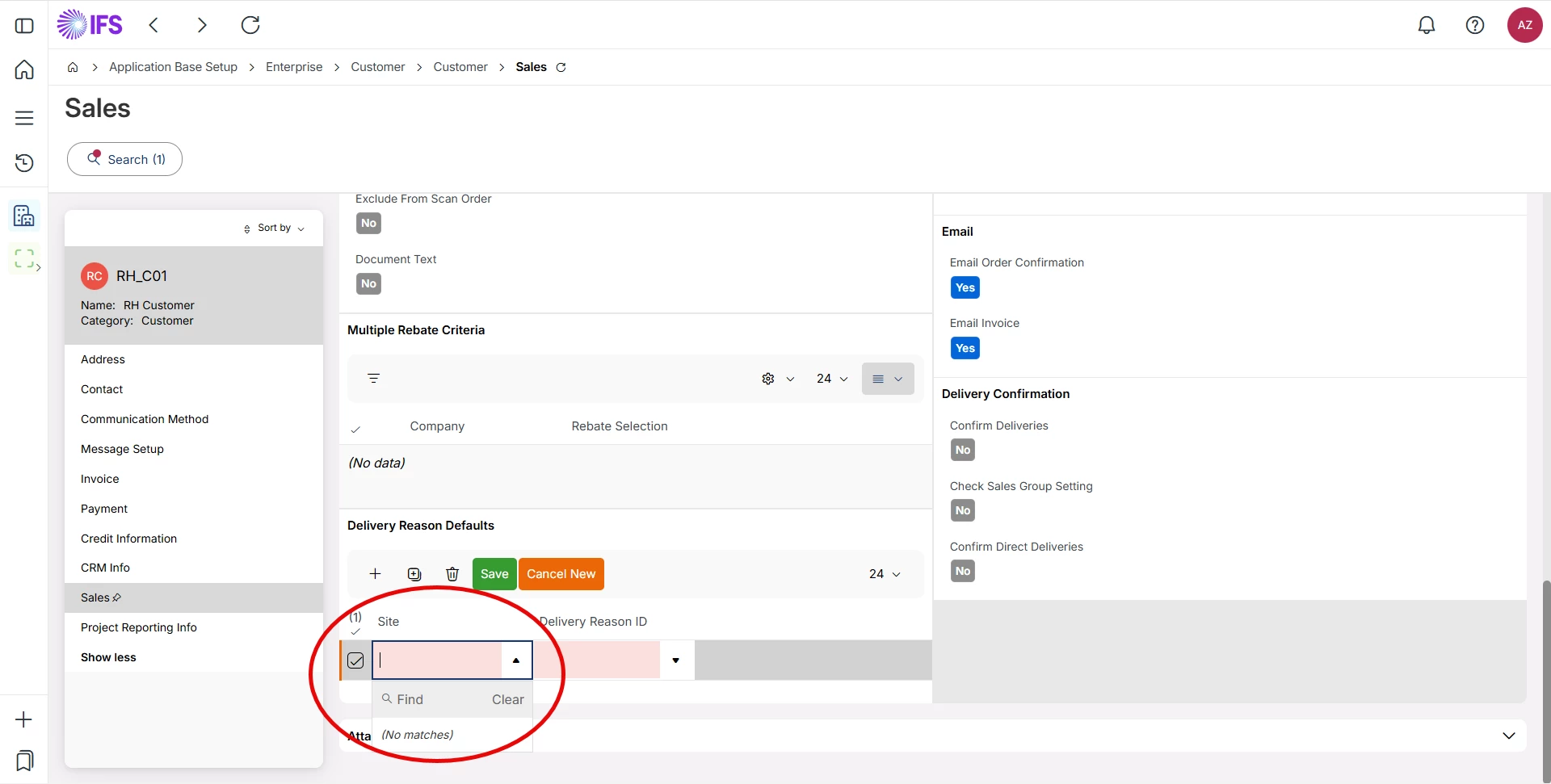This screenshot has width=1551, height=784.
Task: Toggle Confirm Direct Deliveries No
Action: pos(963,572)
